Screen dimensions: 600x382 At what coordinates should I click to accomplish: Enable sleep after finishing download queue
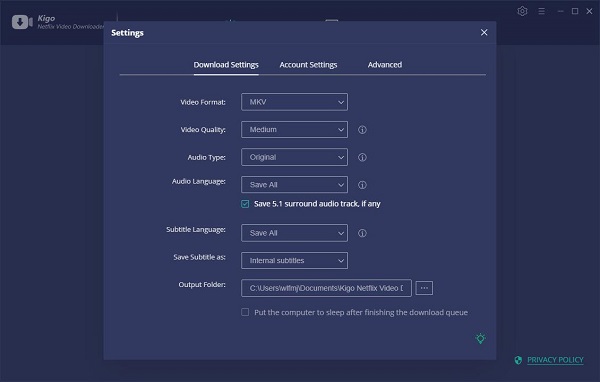[x=245, y=312]
